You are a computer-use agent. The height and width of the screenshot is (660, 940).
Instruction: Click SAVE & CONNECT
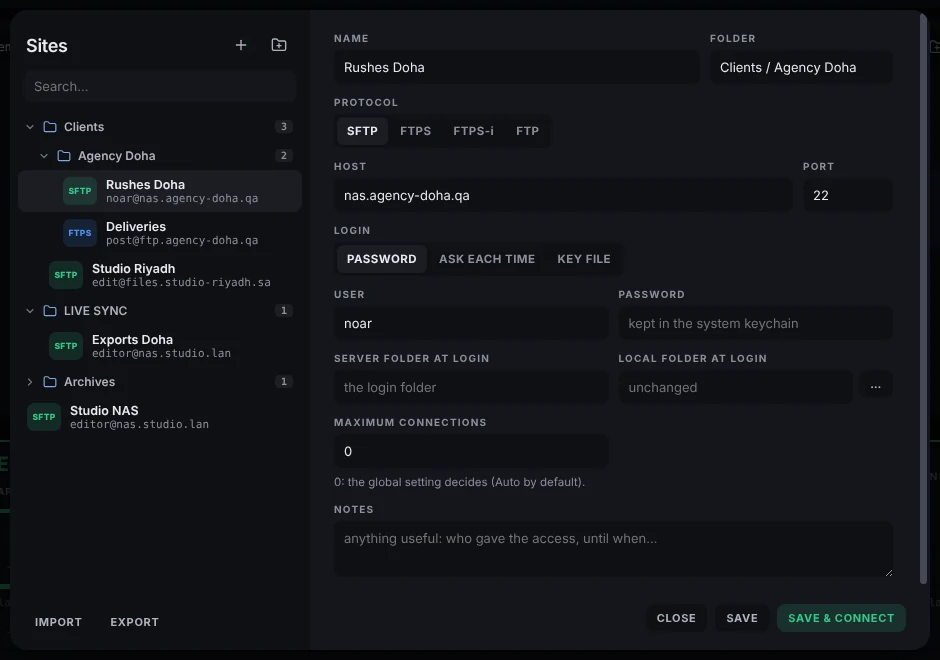point(841,618)
